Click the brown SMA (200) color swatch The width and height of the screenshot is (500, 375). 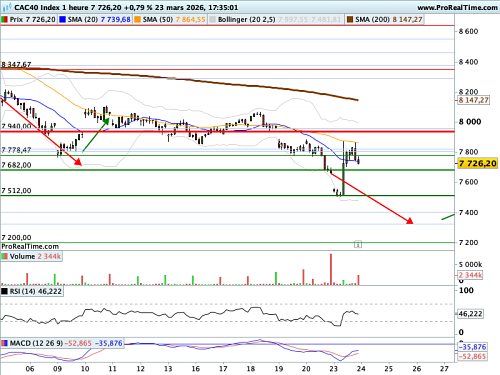coord(350,20)
